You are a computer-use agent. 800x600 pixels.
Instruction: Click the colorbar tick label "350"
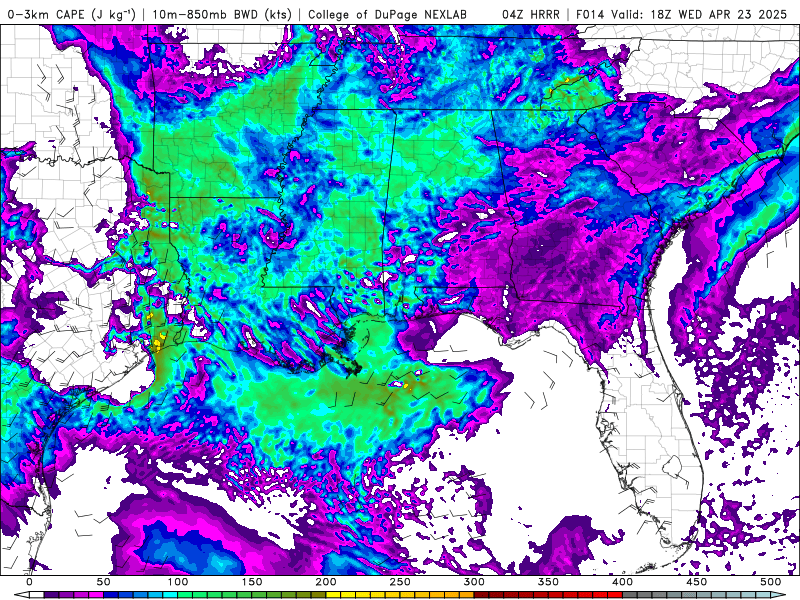[548, 582]
